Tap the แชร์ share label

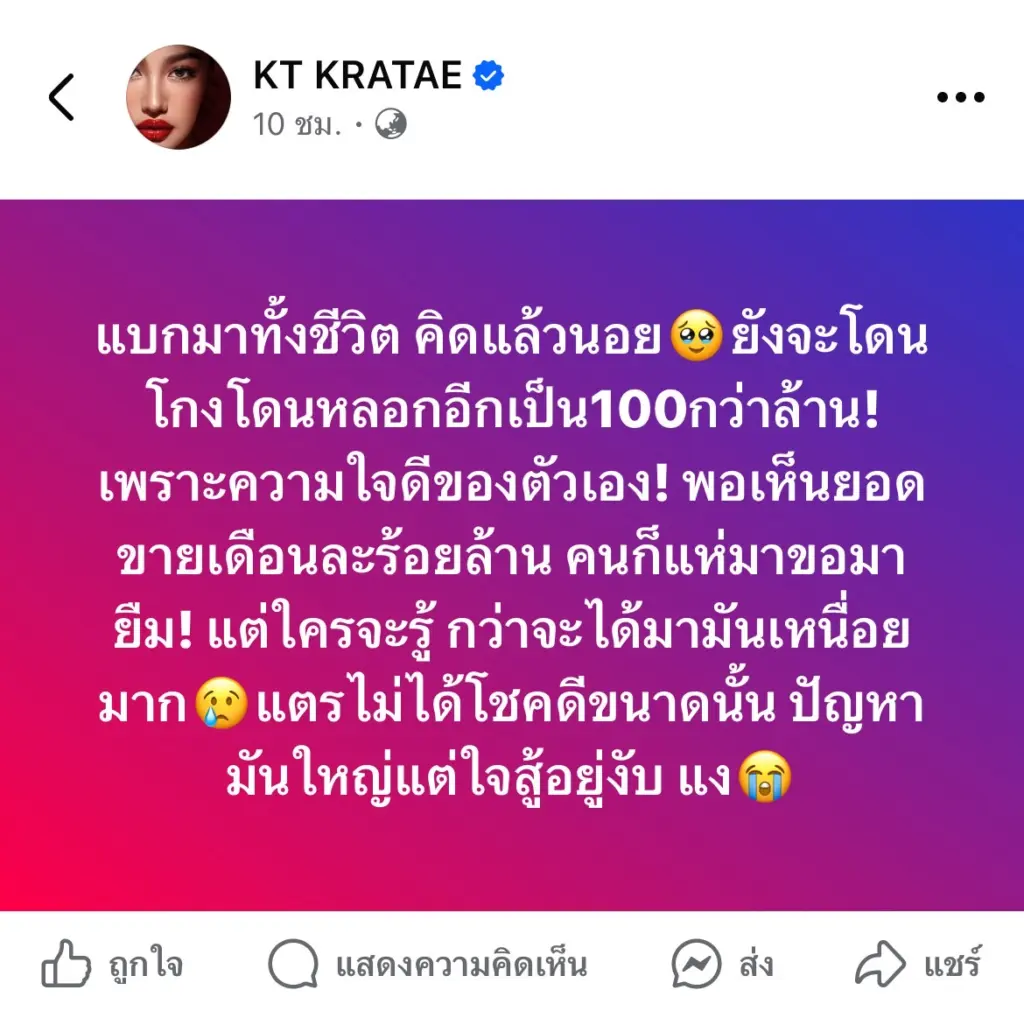click(x=952, y=964)
